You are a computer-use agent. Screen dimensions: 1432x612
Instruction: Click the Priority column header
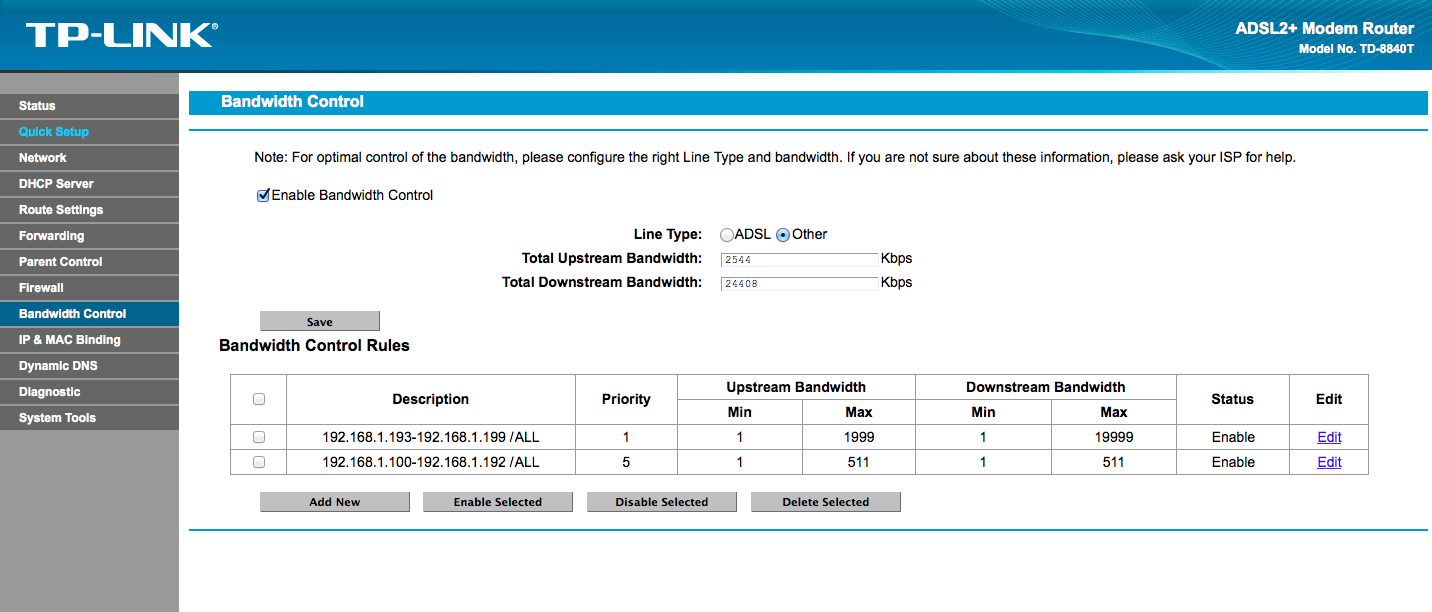[x=626, y=399]
